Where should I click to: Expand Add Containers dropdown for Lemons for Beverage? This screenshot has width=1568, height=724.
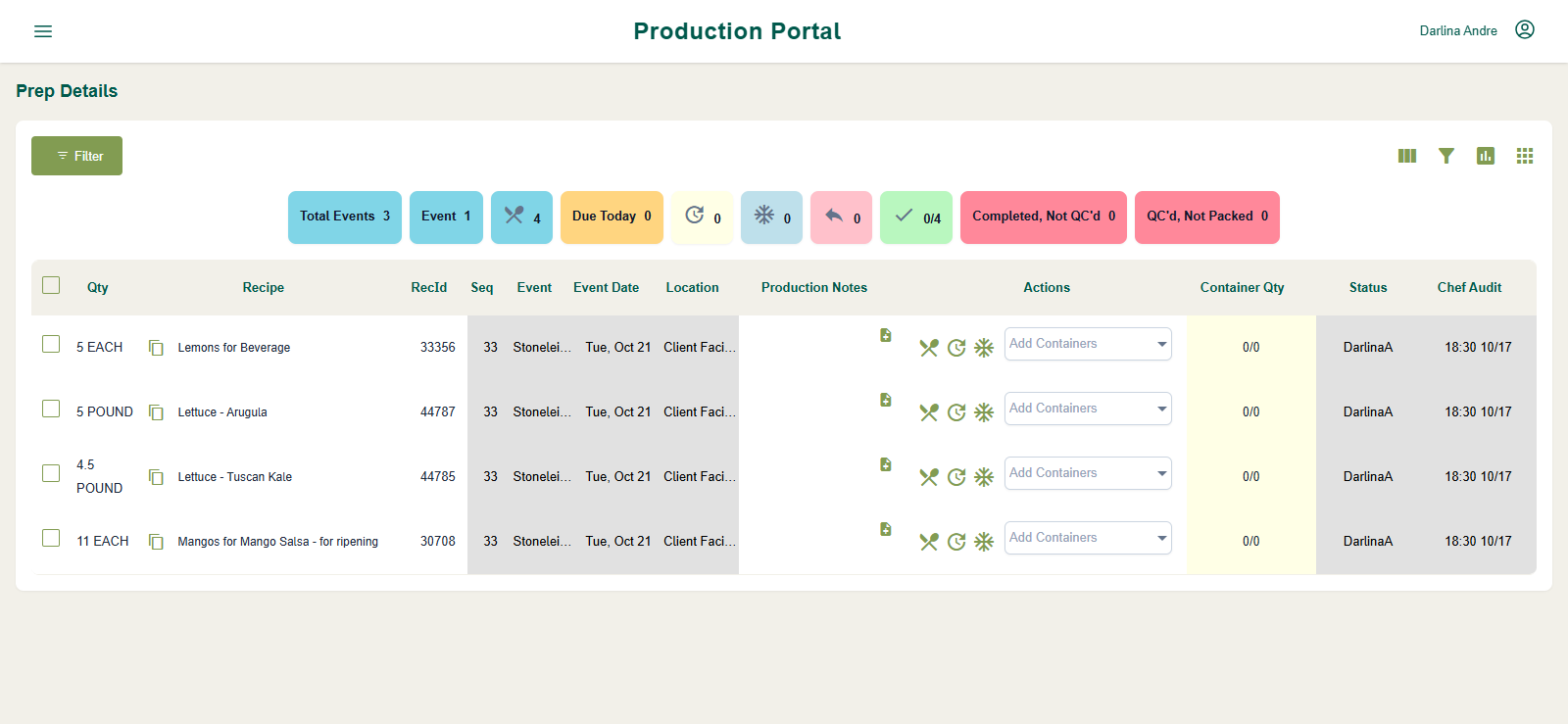[x=1088, y=344]
